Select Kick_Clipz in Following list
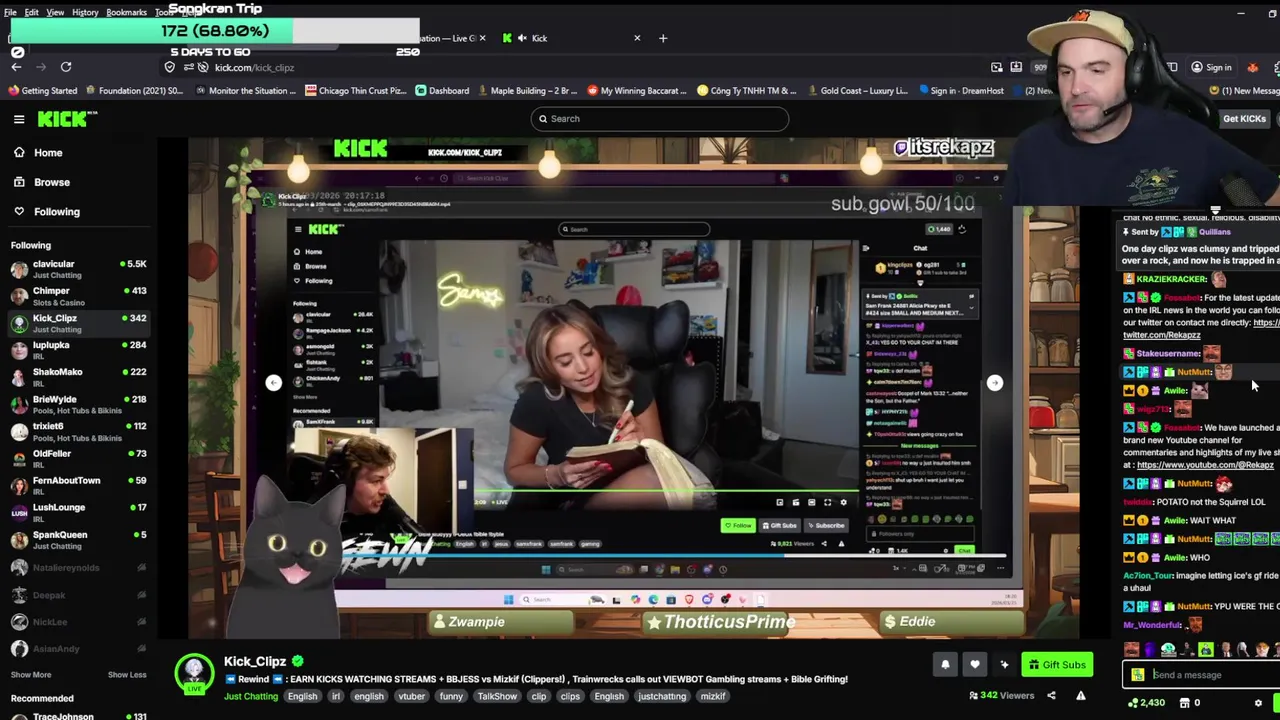Image resolution: width=1280 pixels, height=720 pixels. tap(78, 323)
